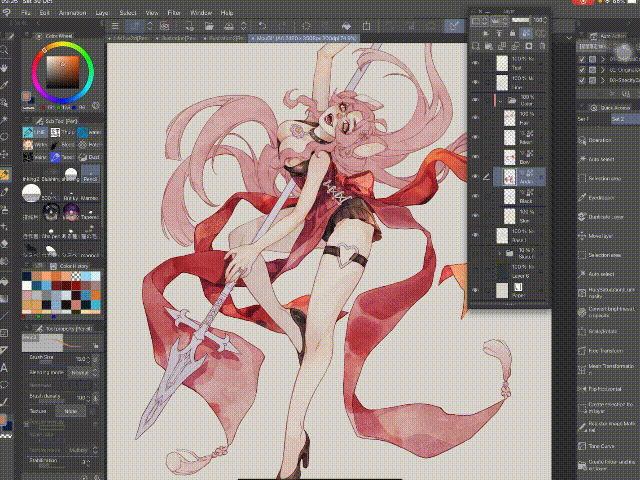Switch to Set 2 in Quick Access
640x480 pixels.
coord(624,119)
